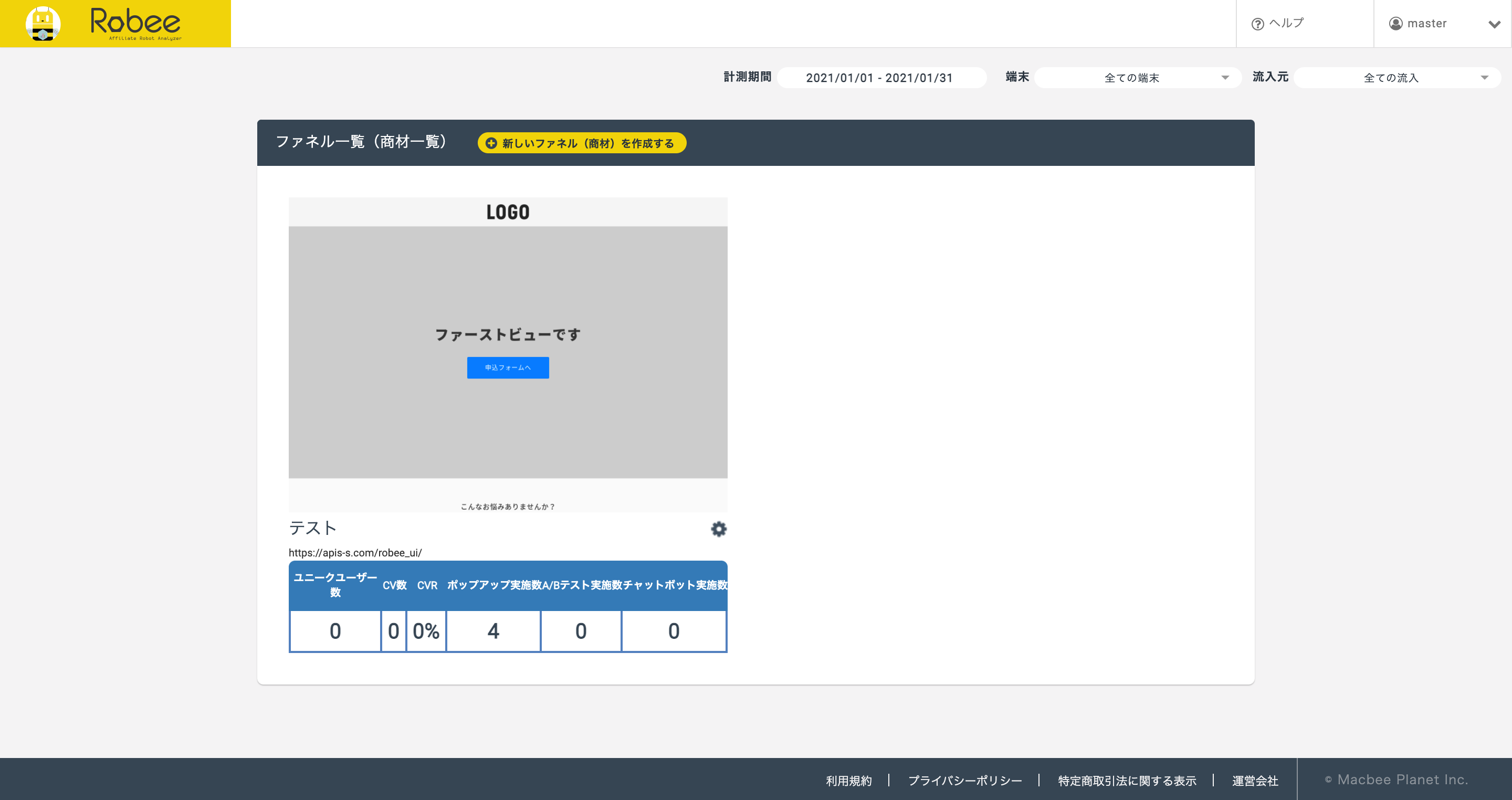
Task: Click the Robee robot mascot icon
Action: pos(43,24)
